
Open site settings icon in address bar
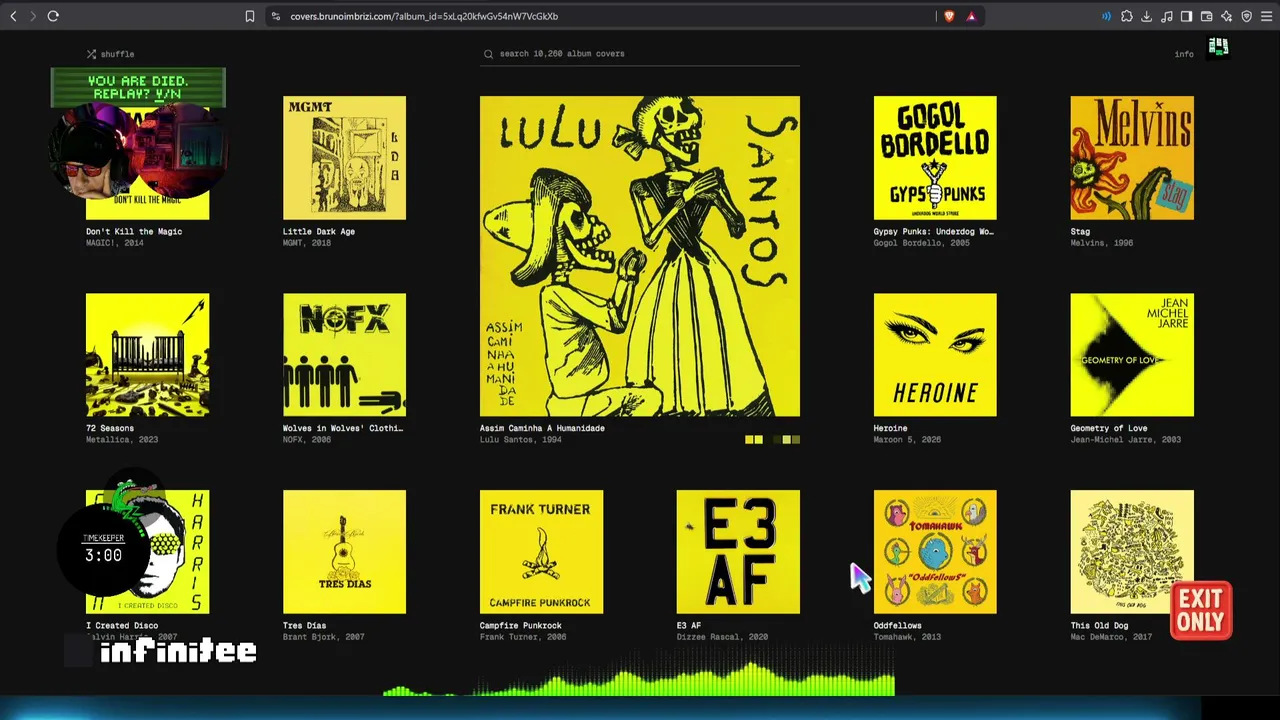coord(276,16)
